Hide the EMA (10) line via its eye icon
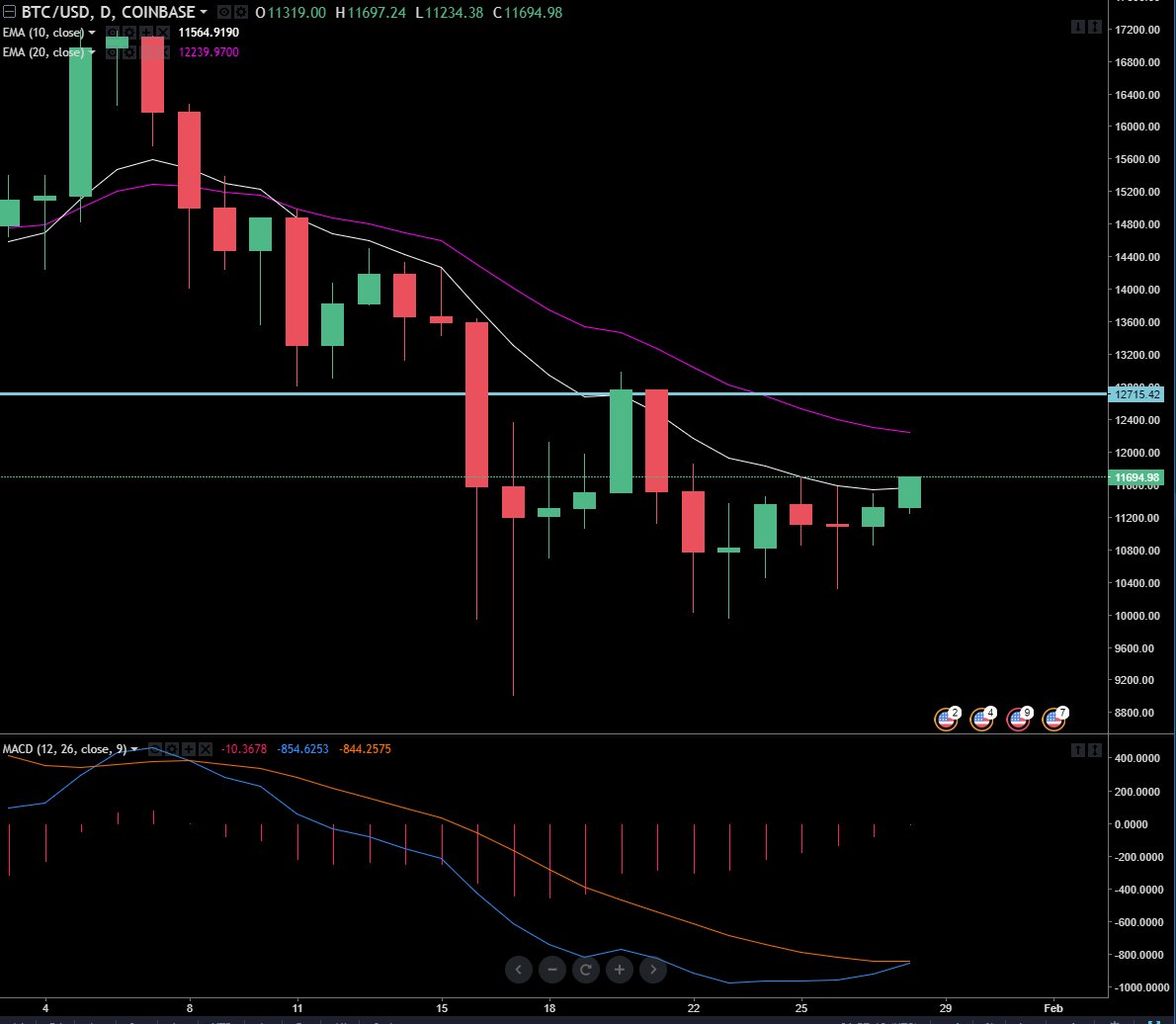This screenshot has width=1176, height=1024. point(111,32)
